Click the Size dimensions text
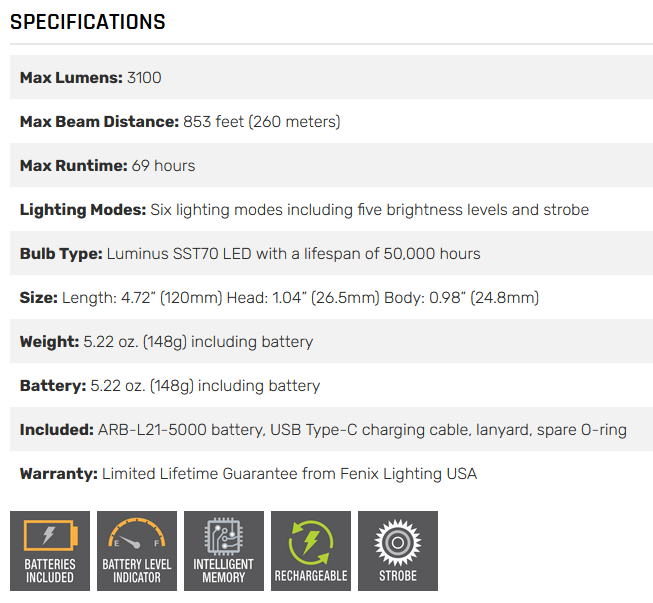The width and height of the screenshot is (653, 603). [300, 297]
